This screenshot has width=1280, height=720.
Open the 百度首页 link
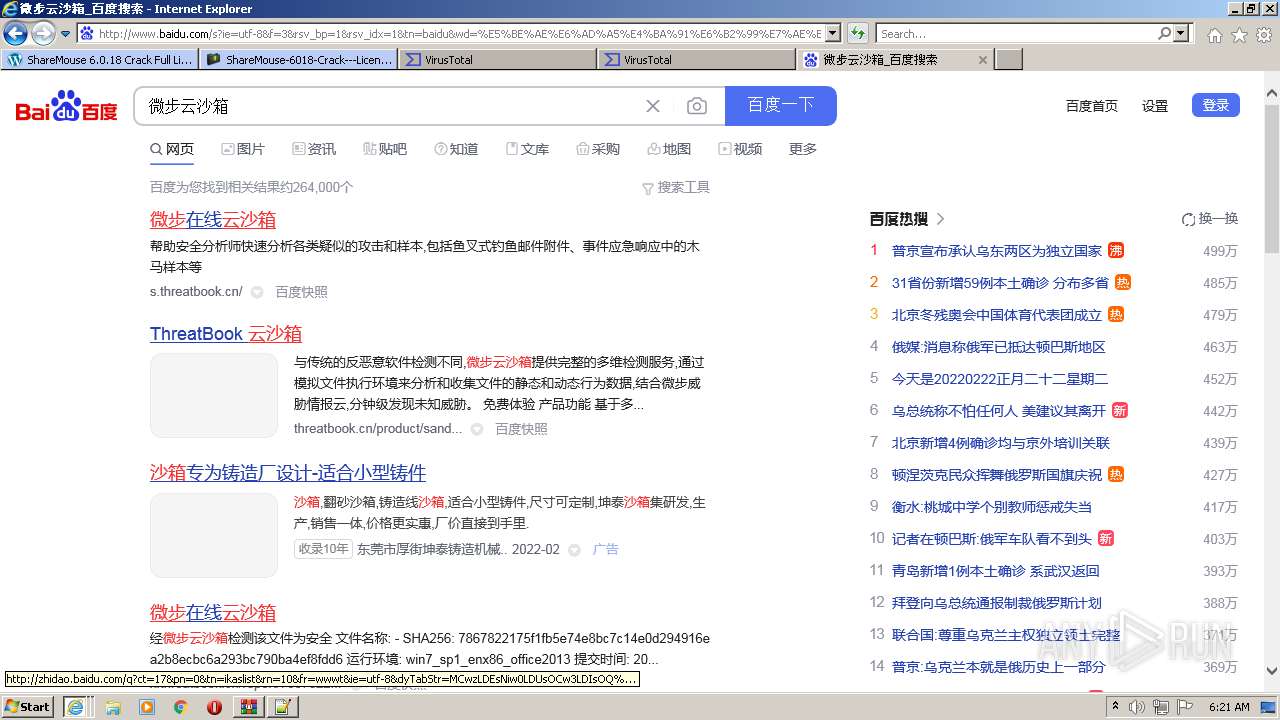click(1092, 106)
